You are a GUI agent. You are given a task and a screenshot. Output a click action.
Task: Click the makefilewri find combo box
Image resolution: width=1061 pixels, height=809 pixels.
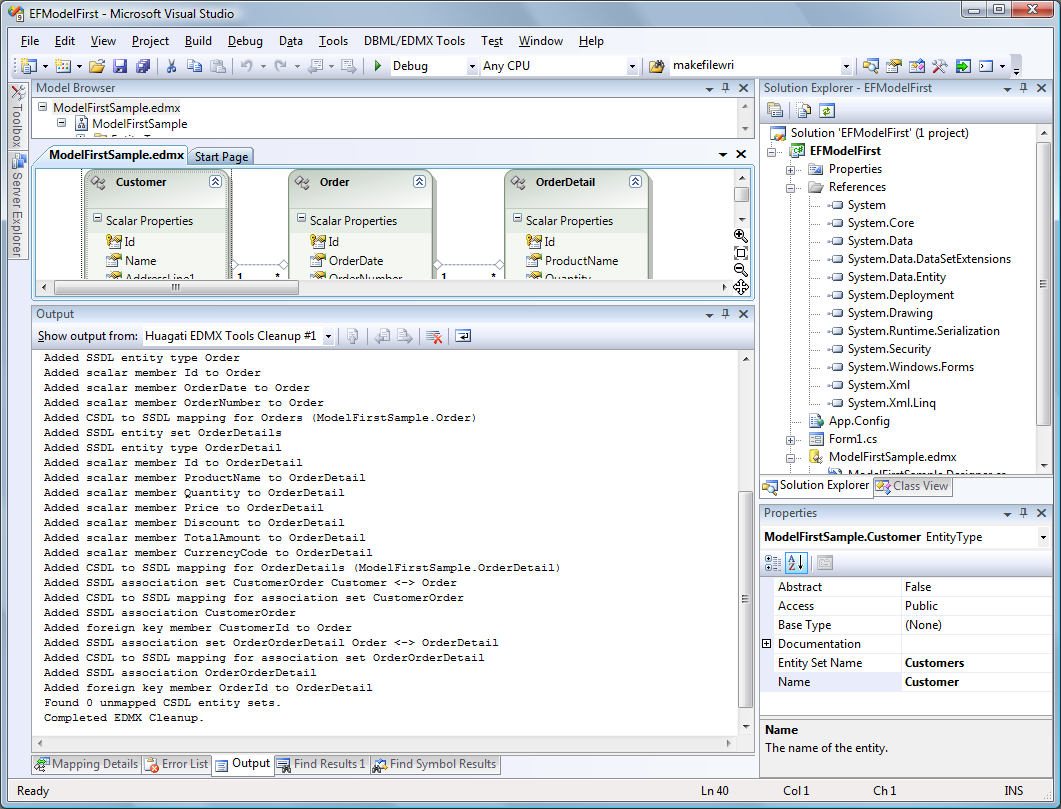761,66
